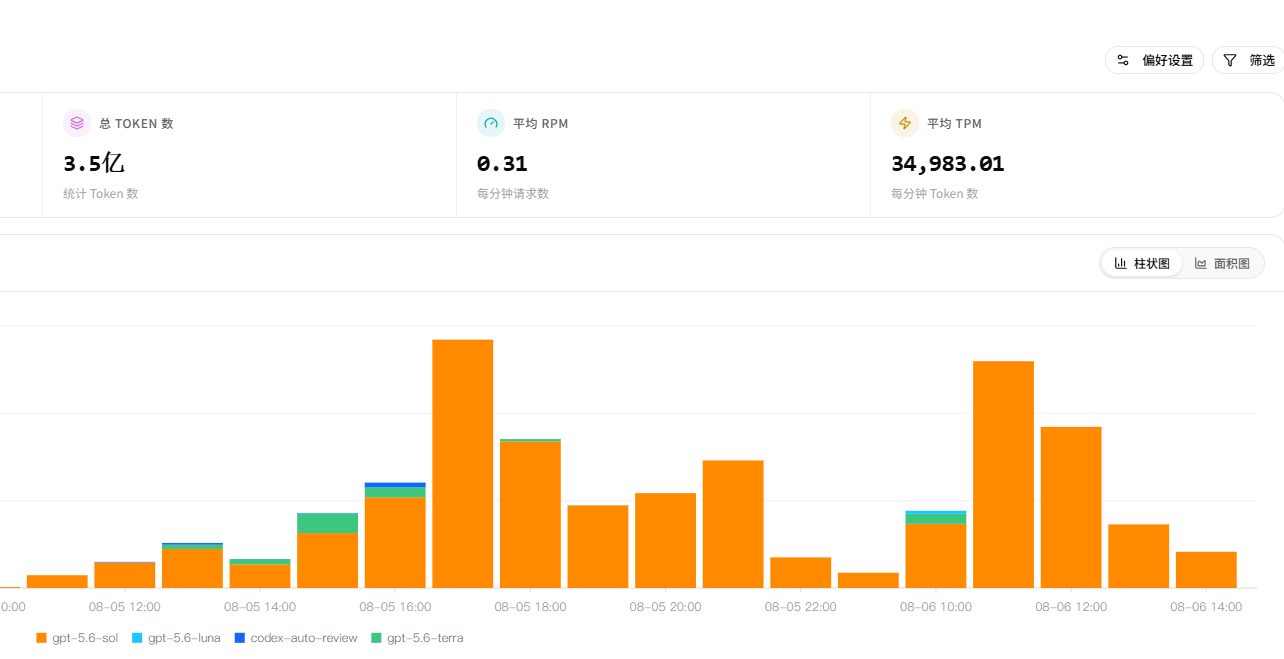1284x659 pixels.
Task: Click the tall bar after 08-06 10:00
Action: 1003,475
